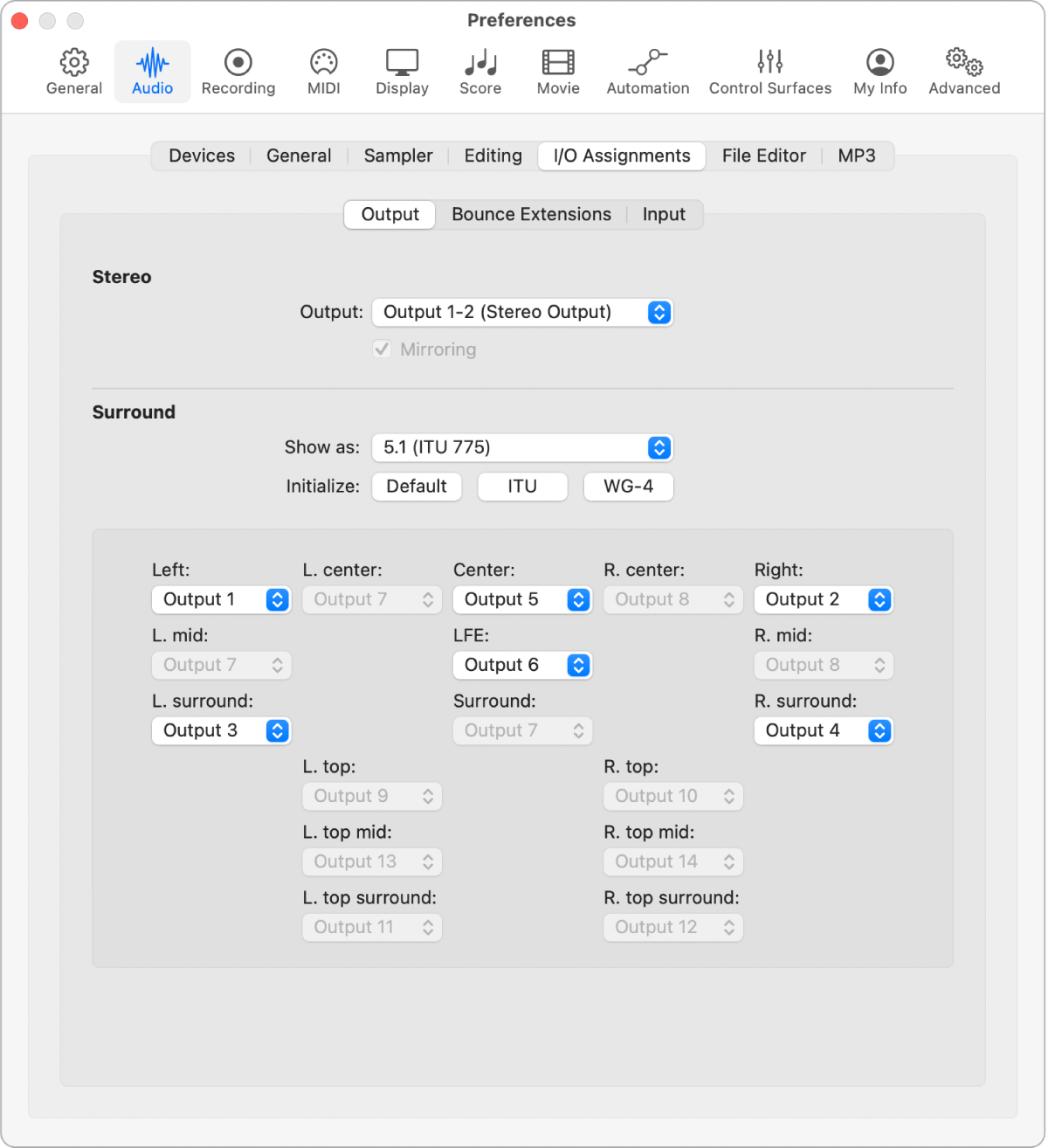Image resolution: width=1048 pixels, height=1148 pixels.
Task: Open Recording preferences icon
Action: coord(238,63)
